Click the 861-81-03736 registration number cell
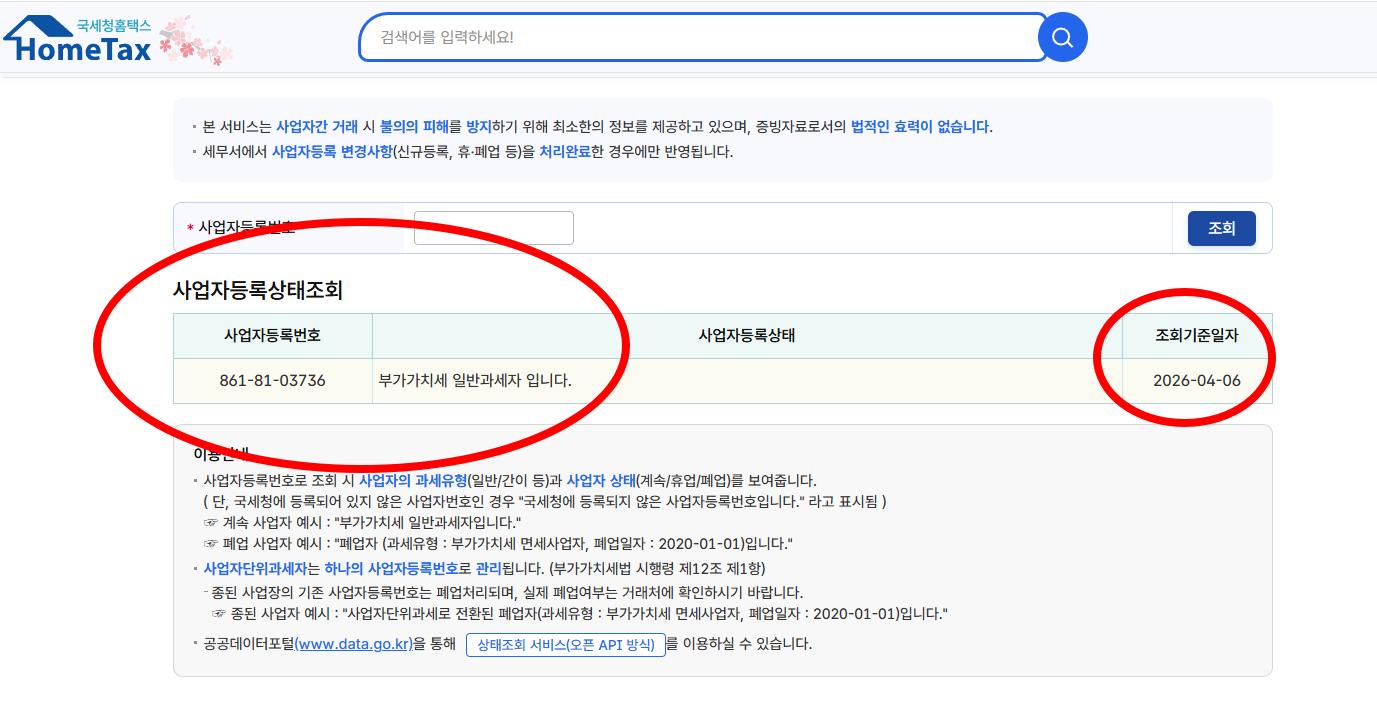1377x710 pixels. point(272,381)
